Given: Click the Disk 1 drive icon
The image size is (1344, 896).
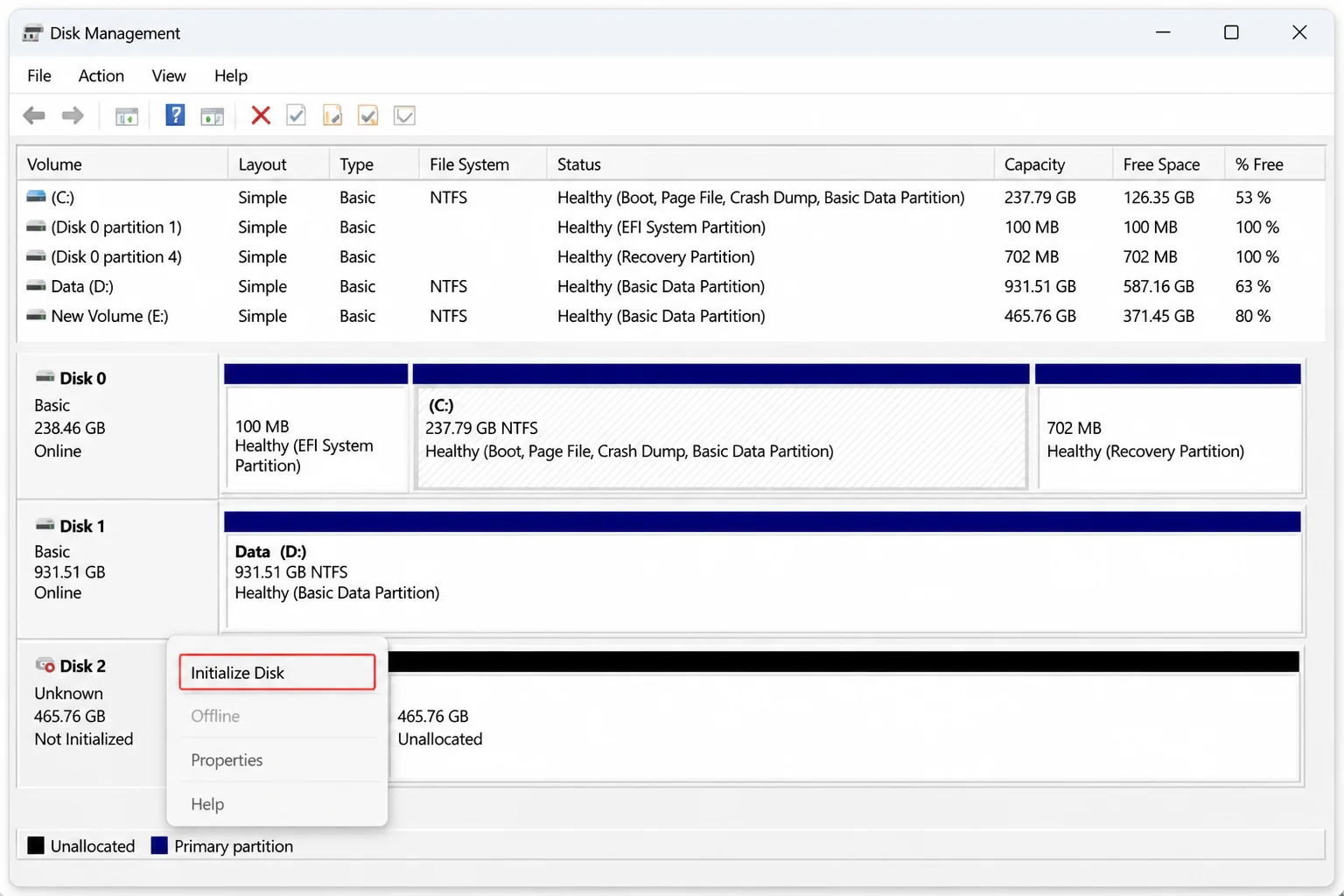Looking at the screenshot, I should coord(45,525).
